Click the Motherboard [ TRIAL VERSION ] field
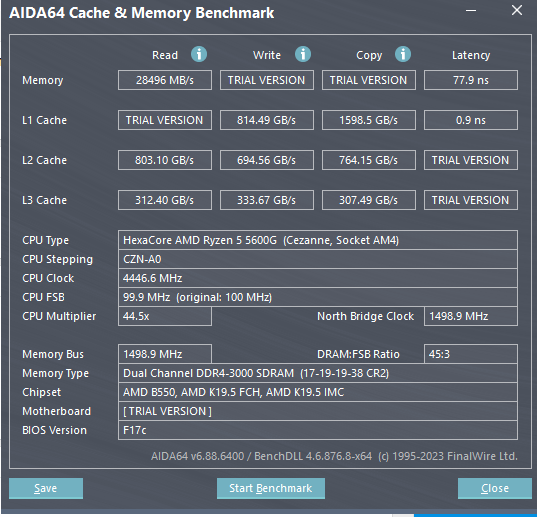Viewport: 537px width, 517px height. tap(317, 411)
